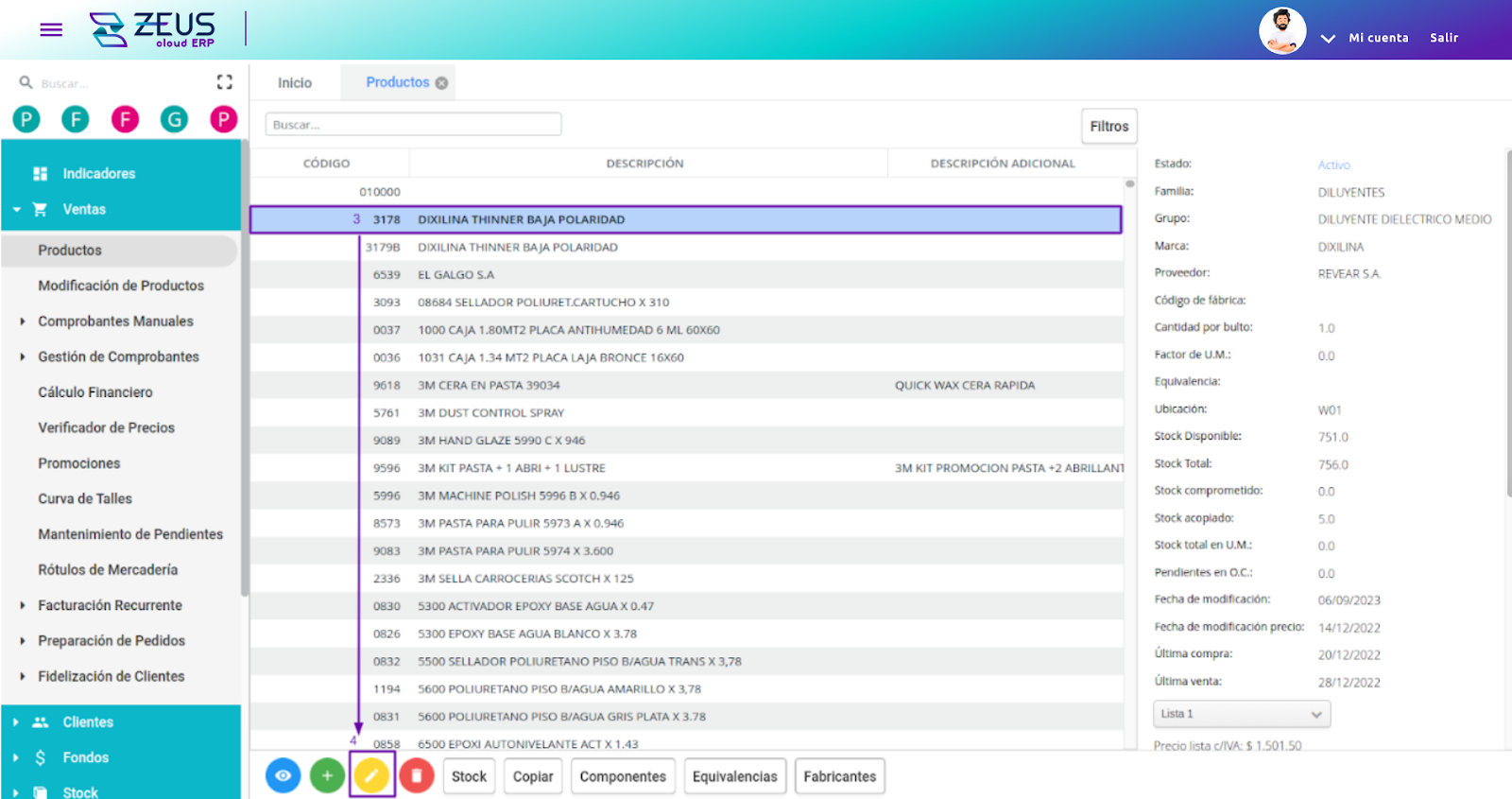Open the hamburger menu icon
The height and width of the screenshot is (799, 1512).
[51, 30]
